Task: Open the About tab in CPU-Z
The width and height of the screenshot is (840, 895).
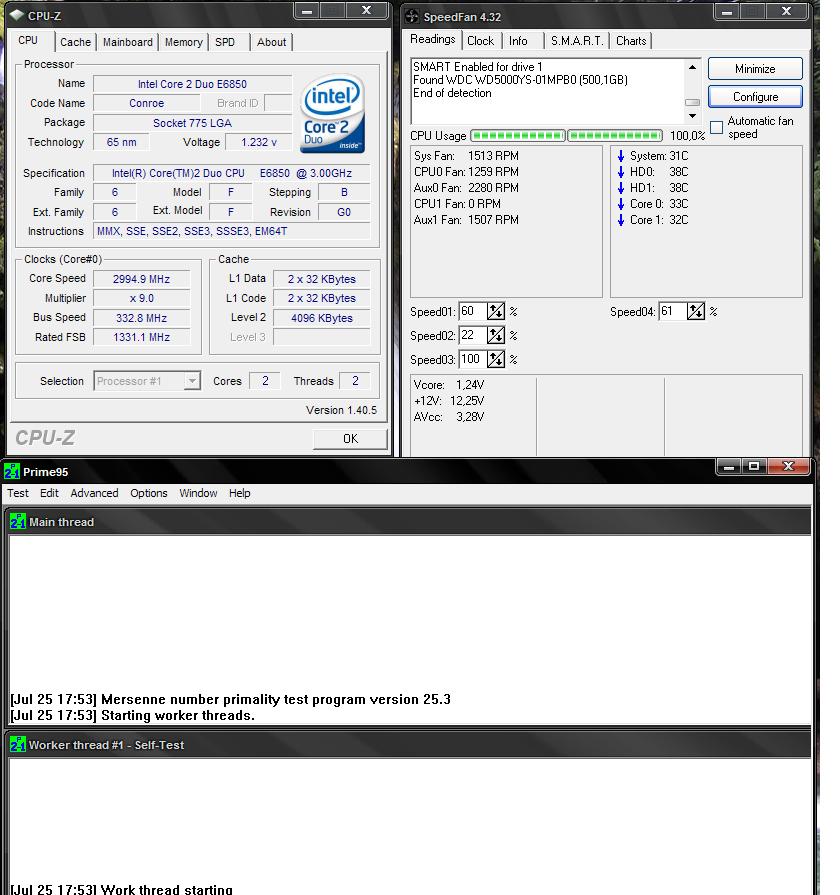Action: coord(271,42)
